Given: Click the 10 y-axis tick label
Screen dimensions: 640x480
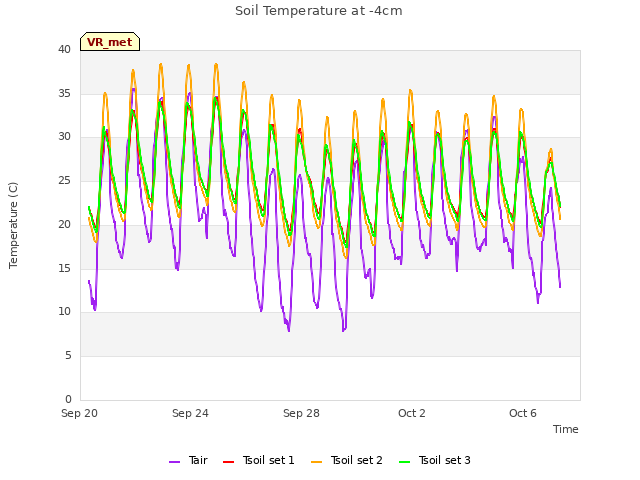Looking at the screenshot, I should 64,312.
